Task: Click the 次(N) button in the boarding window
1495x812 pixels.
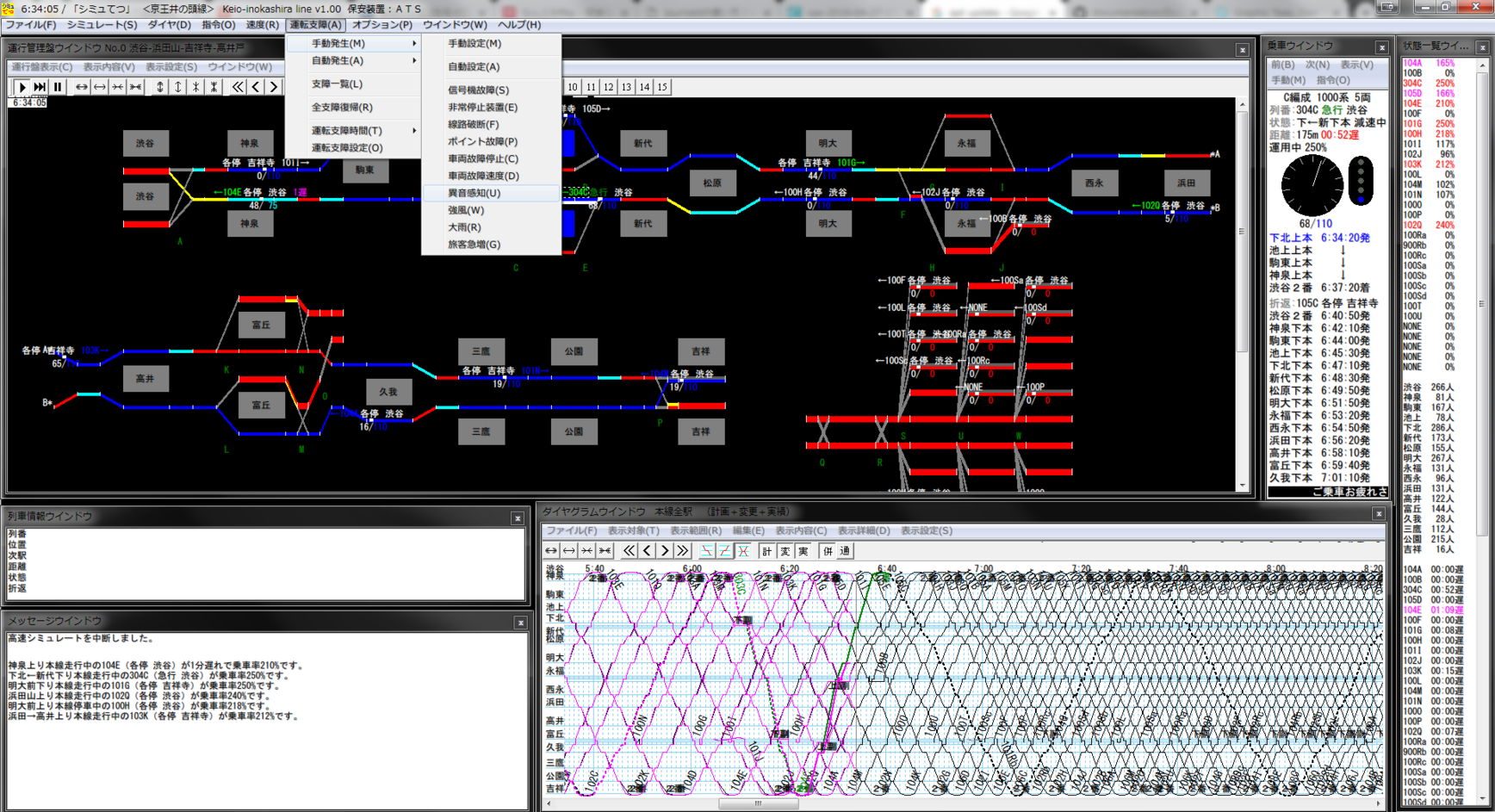Action: point(1317,65)
